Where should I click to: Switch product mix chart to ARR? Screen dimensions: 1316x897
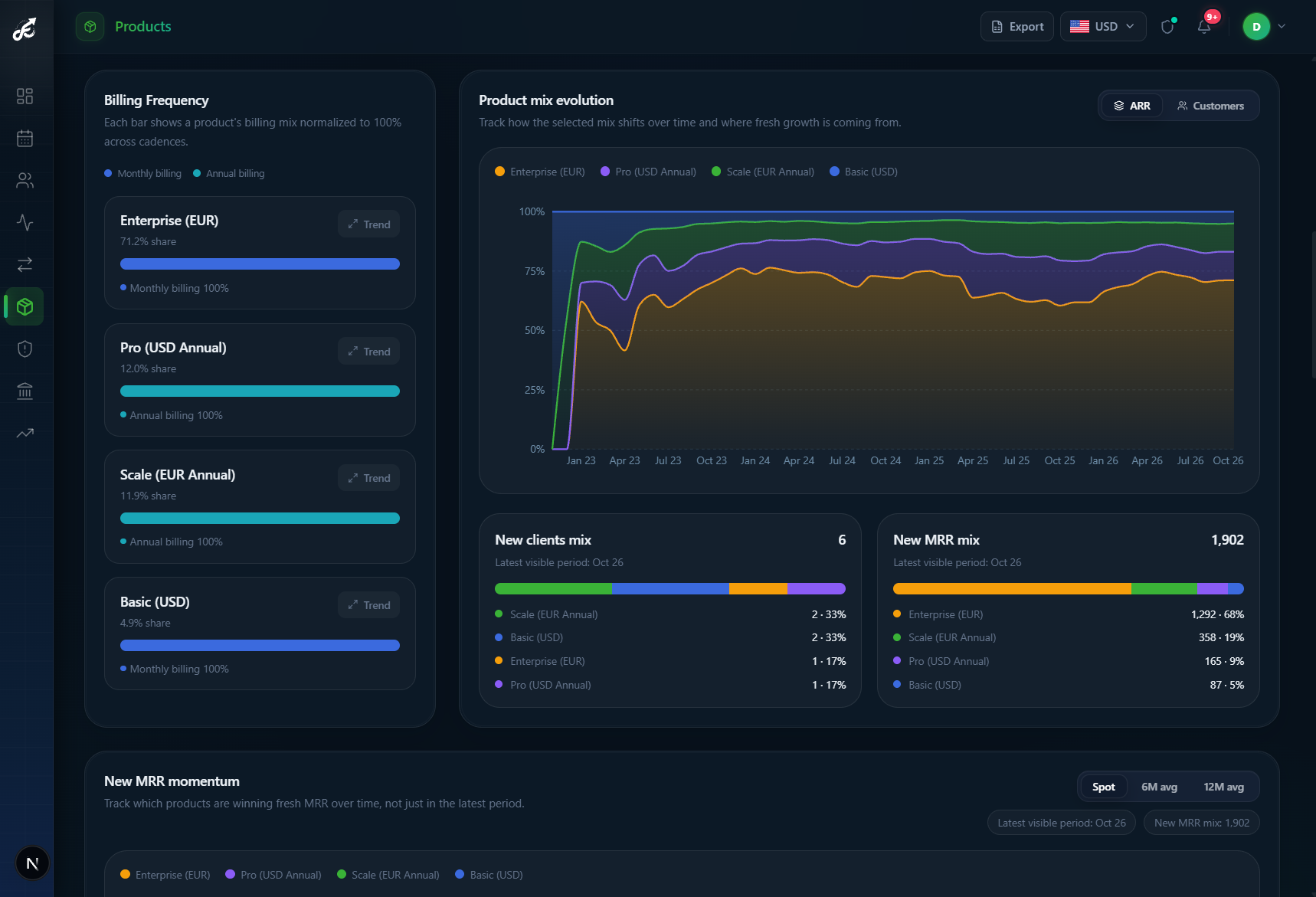(x=1131, y=106)
